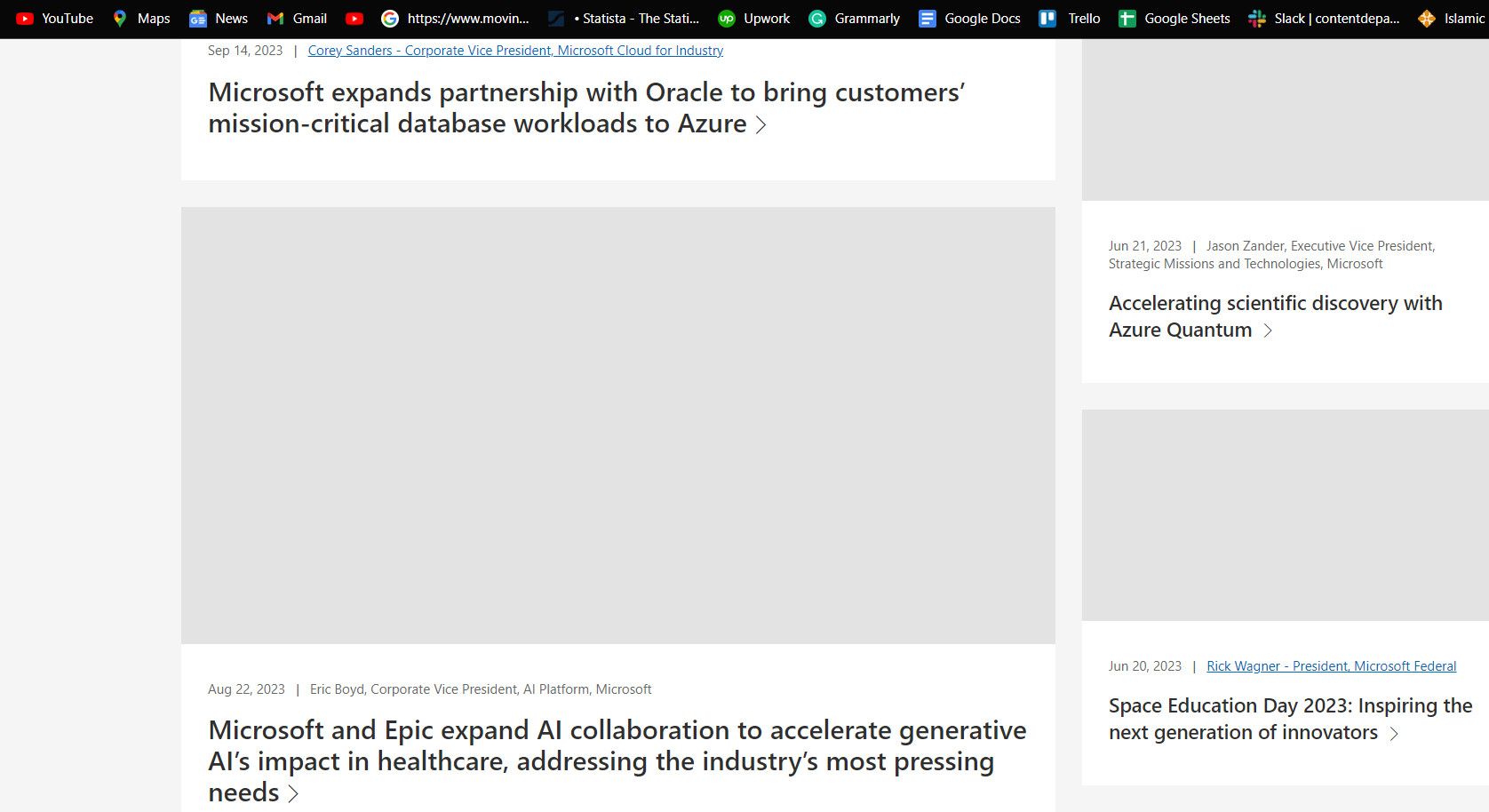This screenshot has height=812, width=1489.
Task: Open the Google Sheets bookmark icon
Action: (x=1127, y=19)
